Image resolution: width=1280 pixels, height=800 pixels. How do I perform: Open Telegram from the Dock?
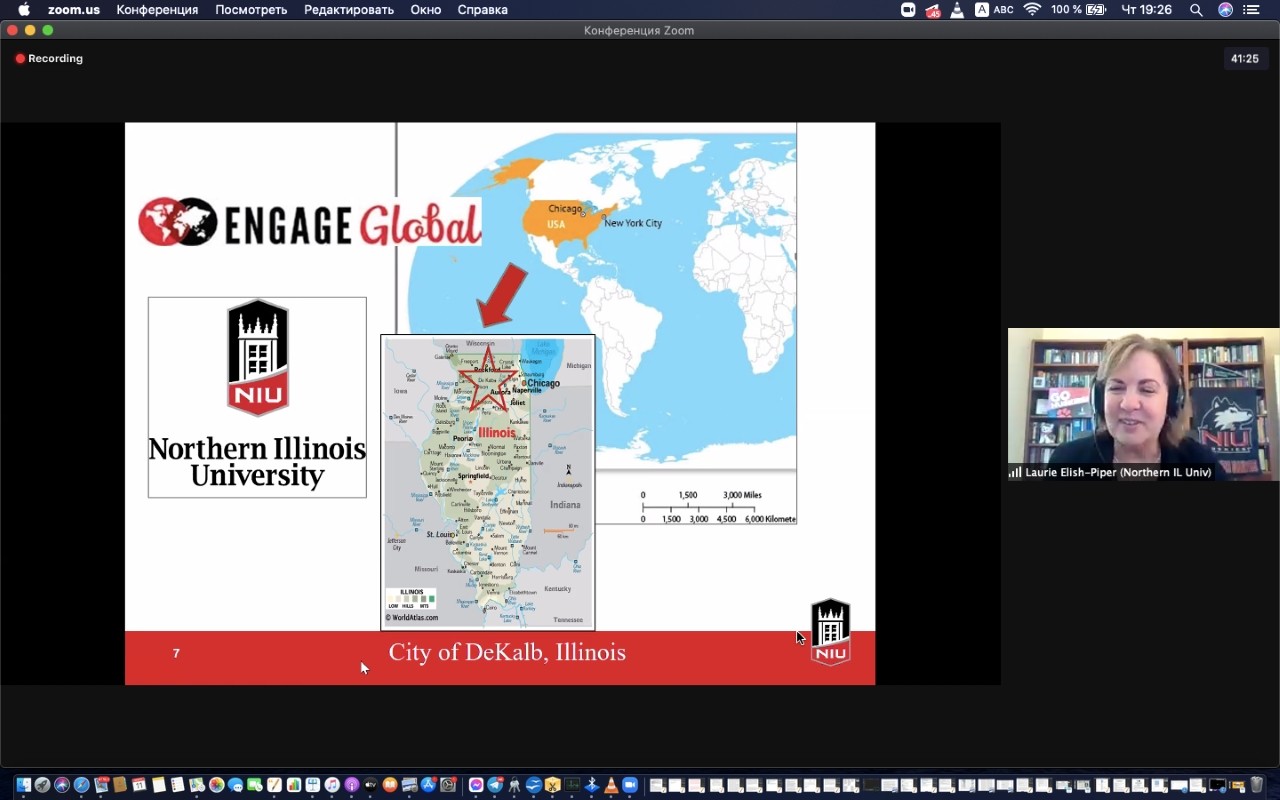pyautogui.click(x=495, y=786)
